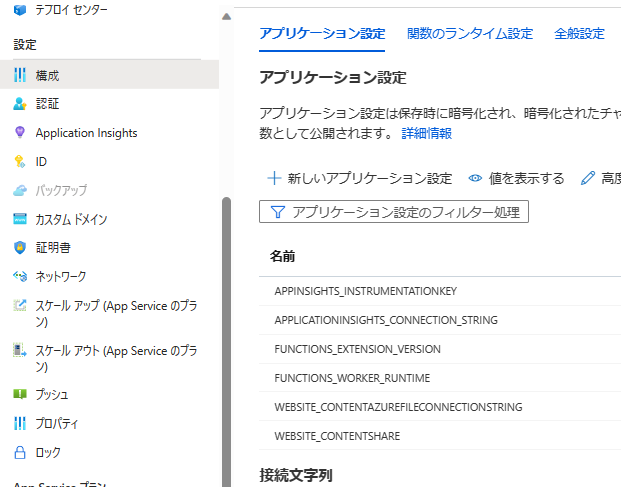Screen dimensions: 621x487
Task: Click the プッシュ green notification icon
Action: point(20,394)
